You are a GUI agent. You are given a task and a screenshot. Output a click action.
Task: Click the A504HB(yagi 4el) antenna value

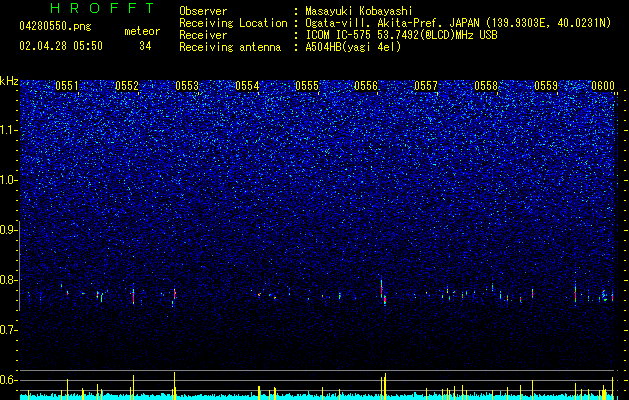click(x=353, y=47)
